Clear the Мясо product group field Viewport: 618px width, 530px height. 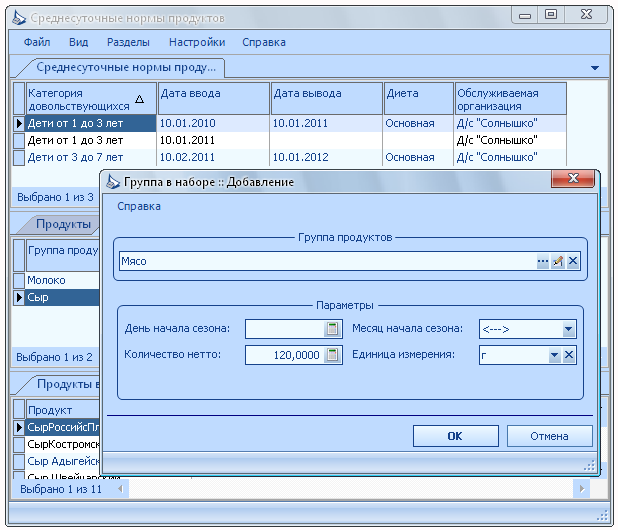tap(573, 261)
